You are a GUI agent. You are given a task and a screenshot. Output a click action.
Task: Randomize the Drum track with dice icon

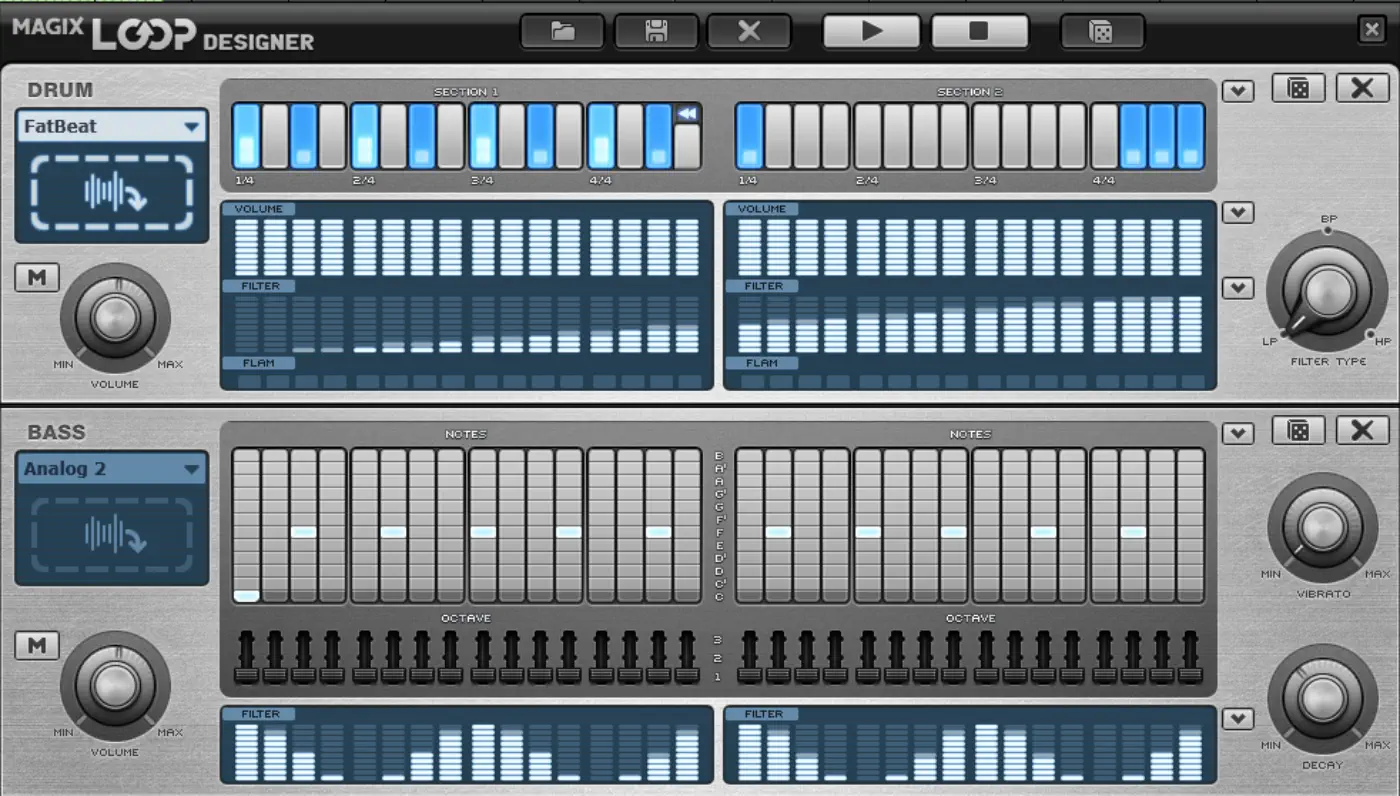point(1298,88)
